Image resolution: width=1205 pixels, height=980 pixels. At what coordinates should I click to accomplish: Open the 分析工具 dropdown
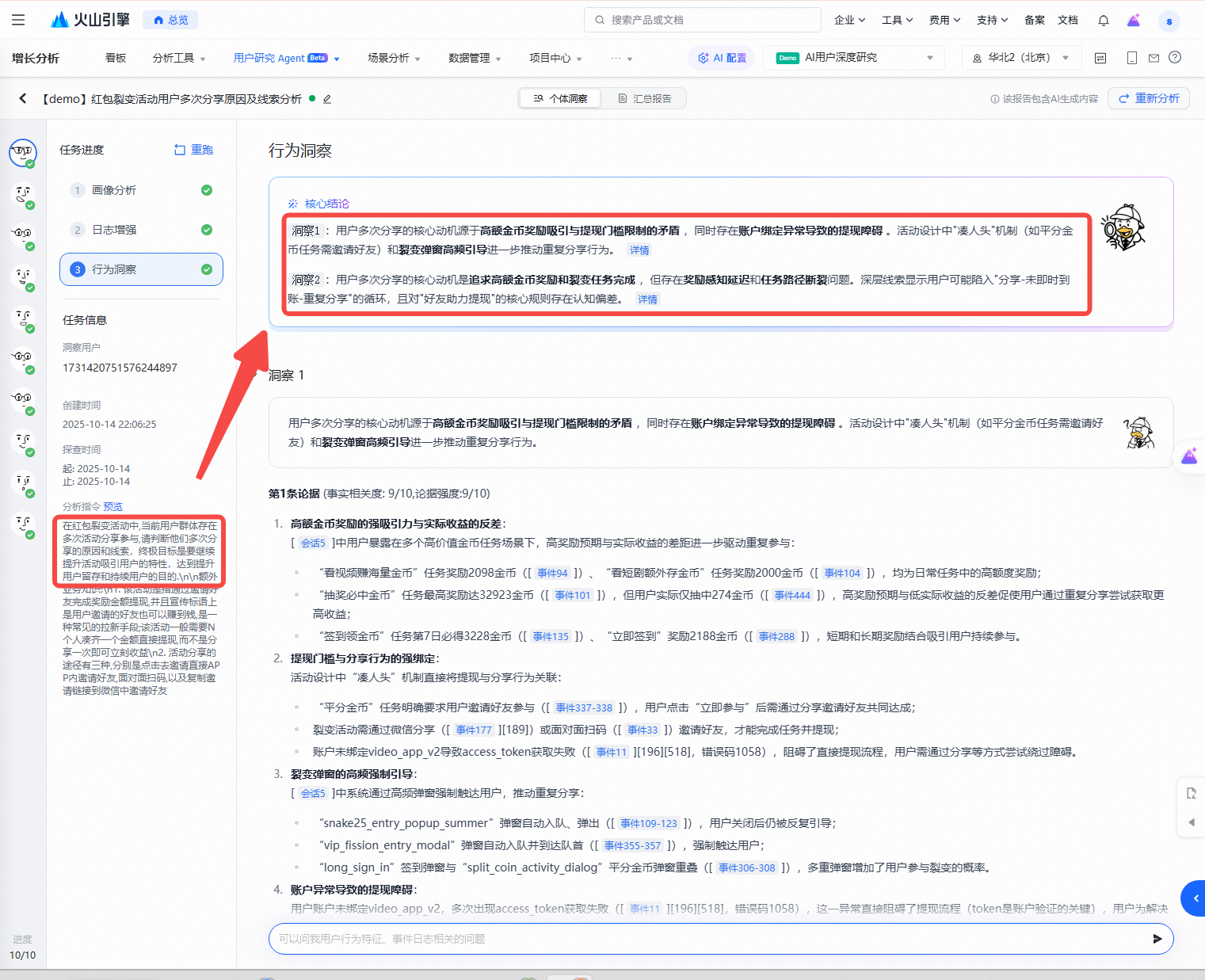click(179, 58)
